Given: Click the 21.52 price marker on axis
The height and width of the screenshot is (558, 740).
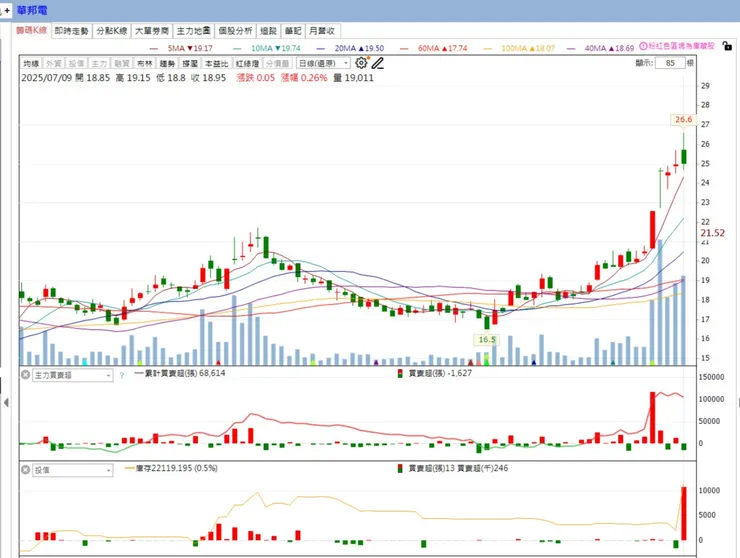Looking at the screenshot, I should coord(713,233).
